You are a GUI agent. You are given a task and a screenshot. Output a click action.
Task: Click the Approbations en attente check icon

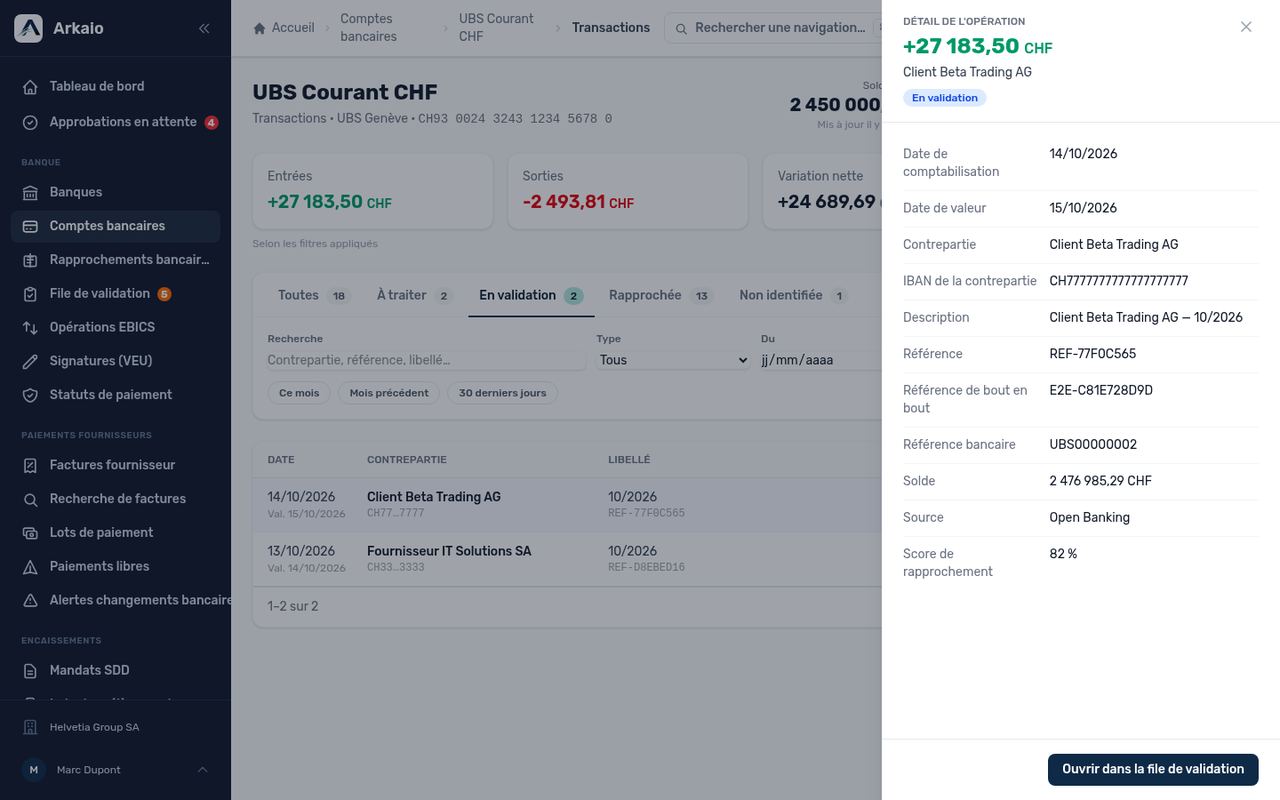(30, 122)
